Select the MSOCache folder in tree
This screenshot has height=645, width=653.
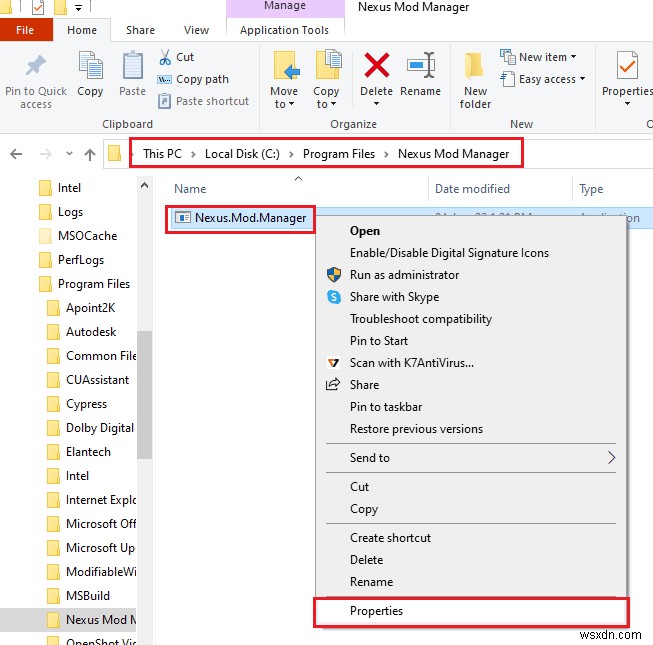pyautogui.click(x=87, y=236)
